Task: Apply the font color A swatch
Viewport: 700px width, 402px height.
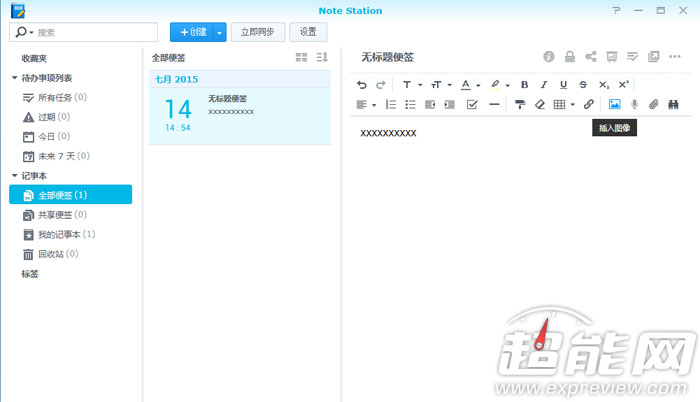Action: pos(466,84)
